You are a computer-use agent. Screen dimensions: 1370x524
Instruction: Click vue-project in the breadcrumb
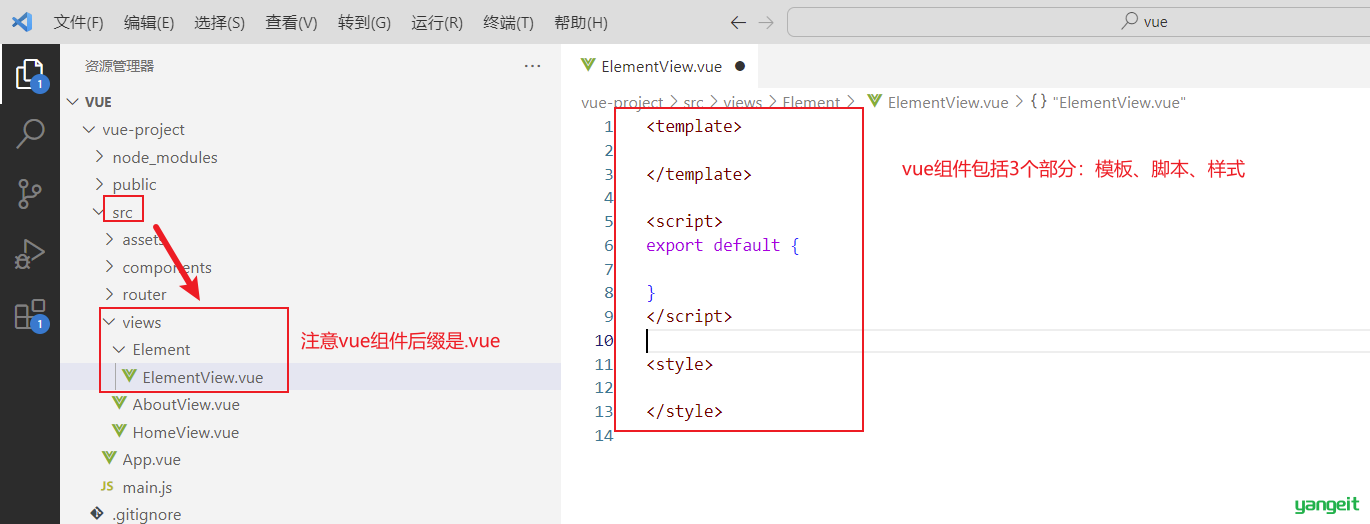tap(622, 102)
